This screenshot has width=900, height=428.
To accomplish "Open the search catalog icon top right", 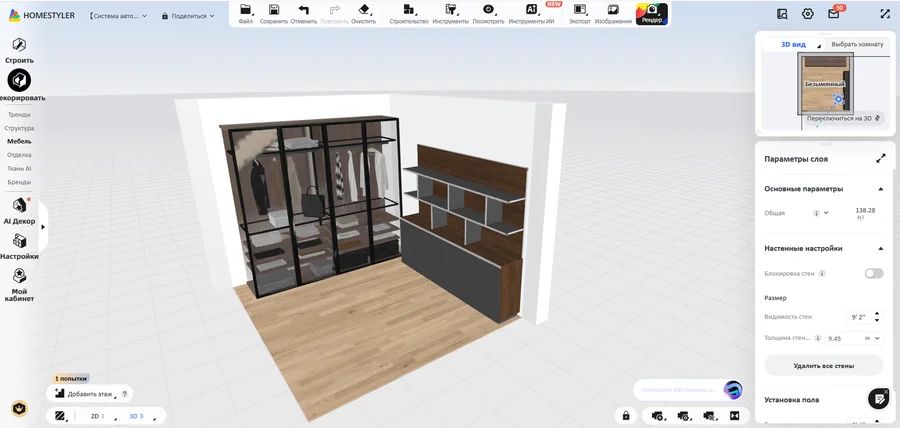I will (782, 14).
